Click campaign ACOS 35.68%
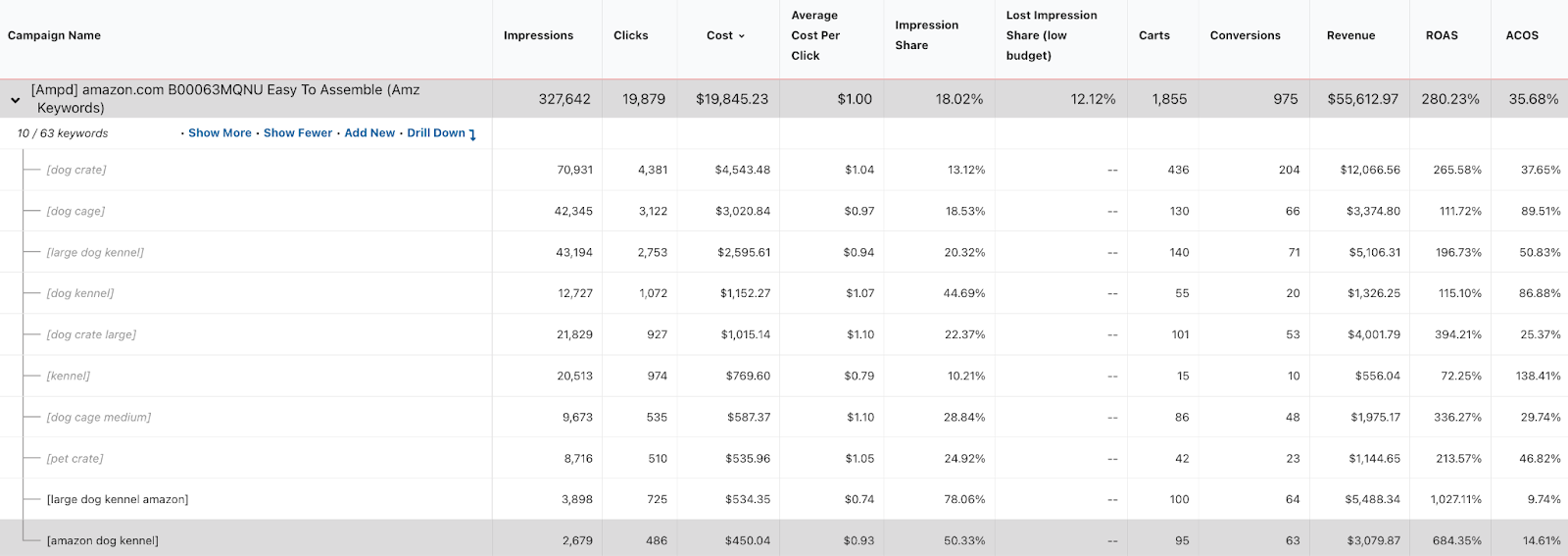The height and width of the screenshot is (556, 1568). click(1534, 99)
